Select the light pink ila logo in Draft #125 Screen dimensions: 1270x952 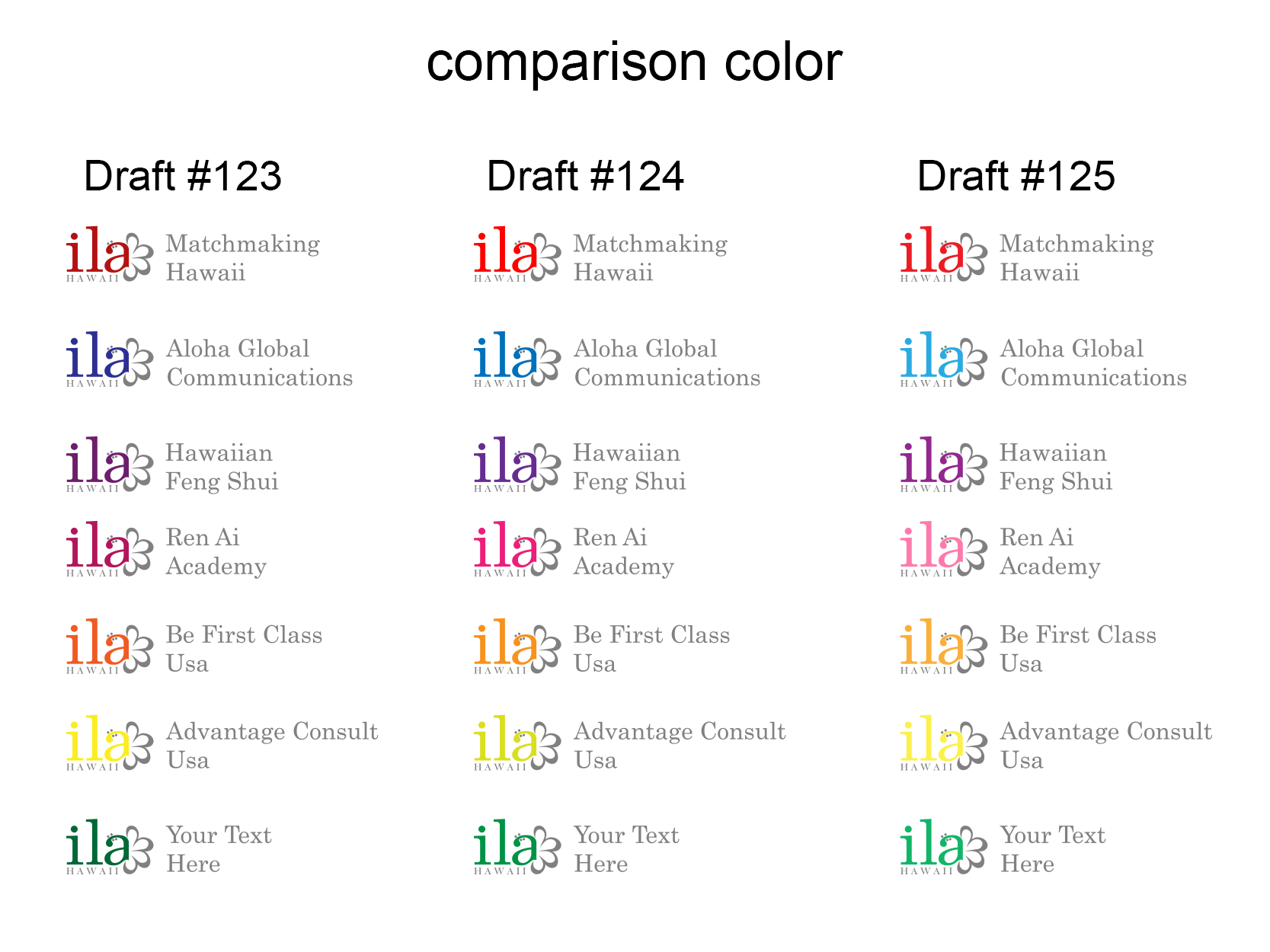click(933, 547)
